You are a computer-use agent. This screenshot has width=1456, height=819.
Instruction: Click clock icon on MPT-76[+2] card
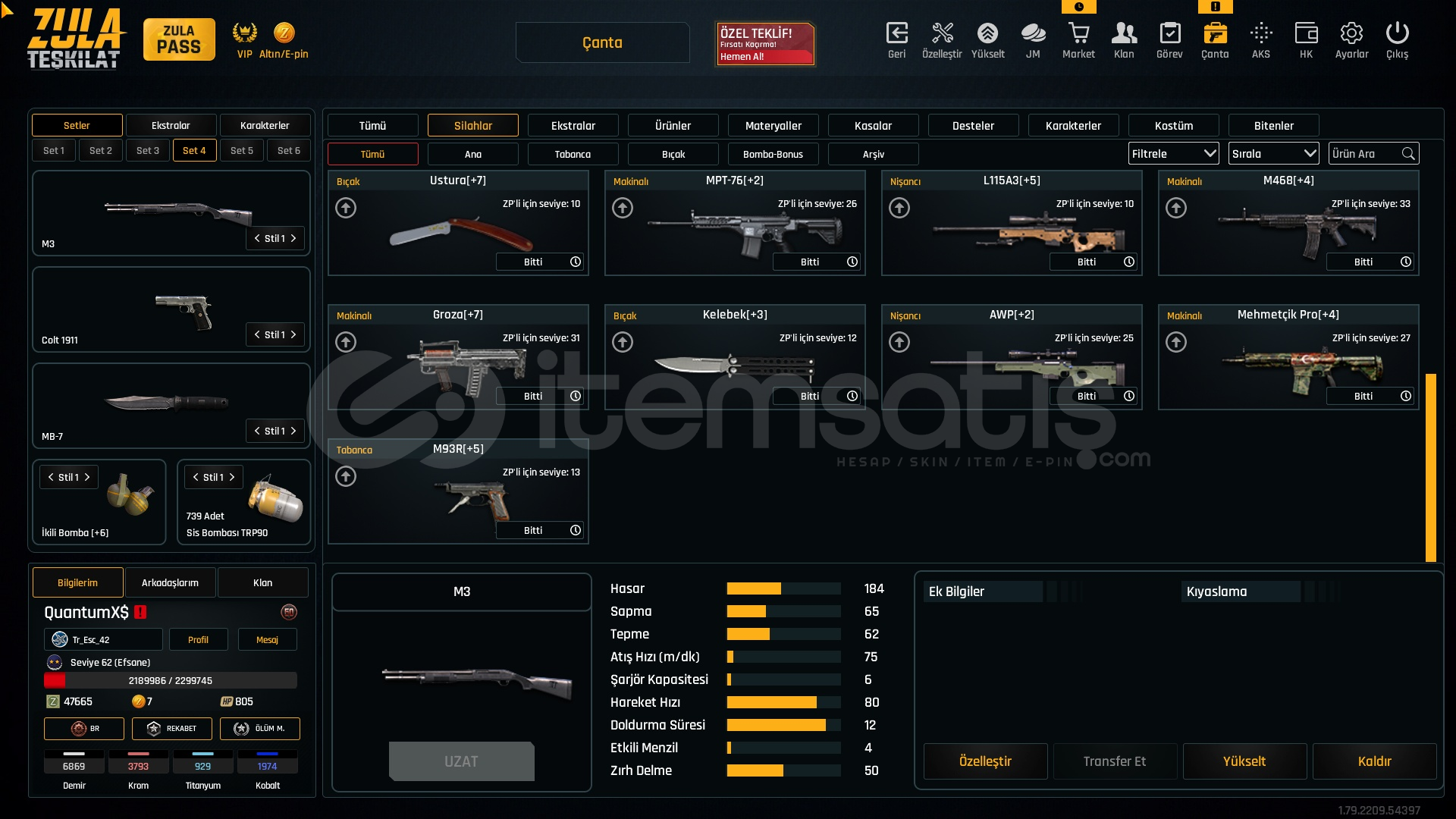click(x=852, y=262)
